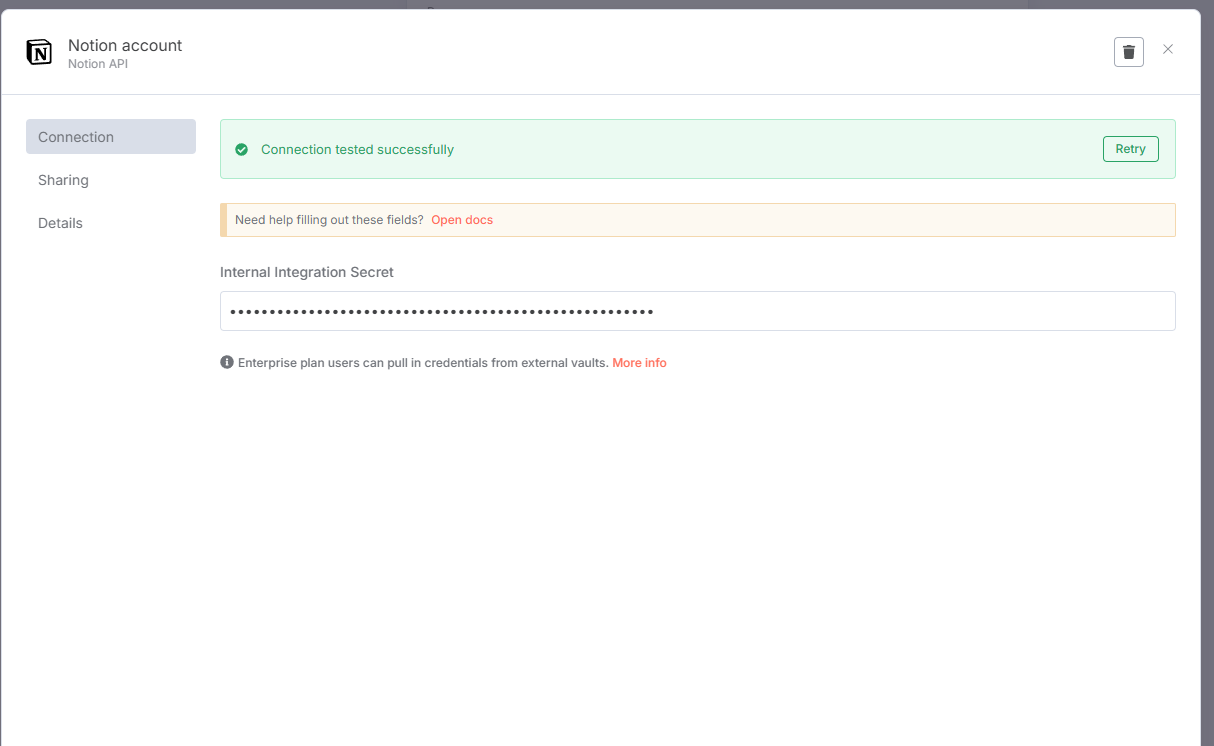Open the Connection tab
Image resolution: width=1214 pixels, height=746 pixels.
[x=111, y=137]
